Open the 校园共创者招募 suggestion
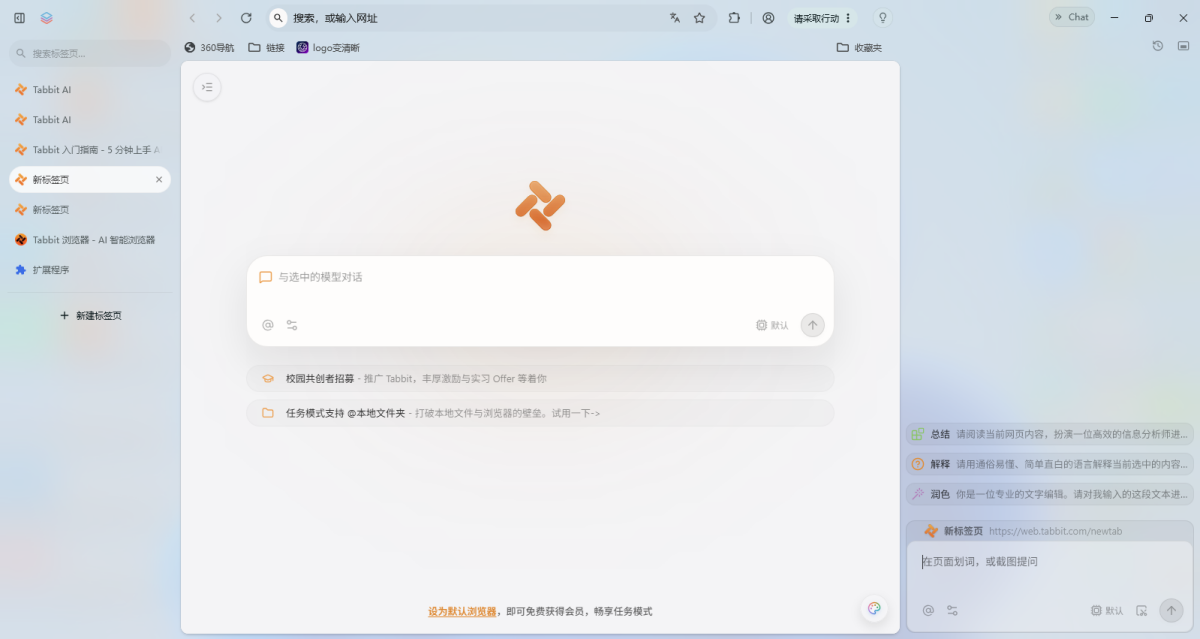This screenshot has height=639, width=1200. (x=540, y=379)
